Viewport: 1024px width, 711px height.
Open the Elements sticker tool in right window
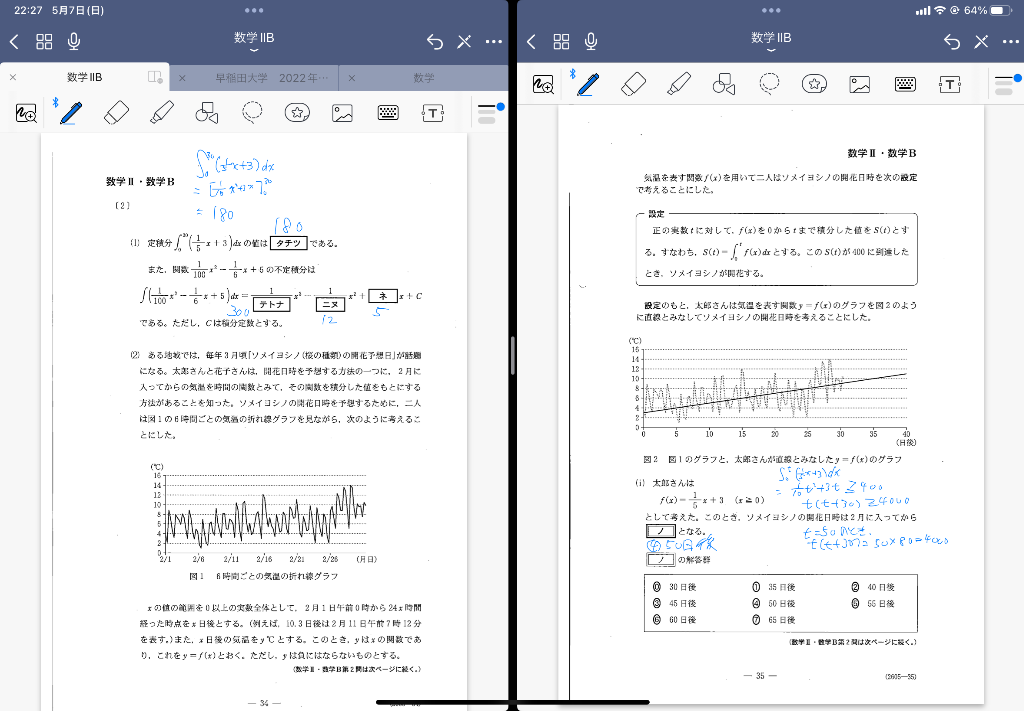click(x=814, y=84)
